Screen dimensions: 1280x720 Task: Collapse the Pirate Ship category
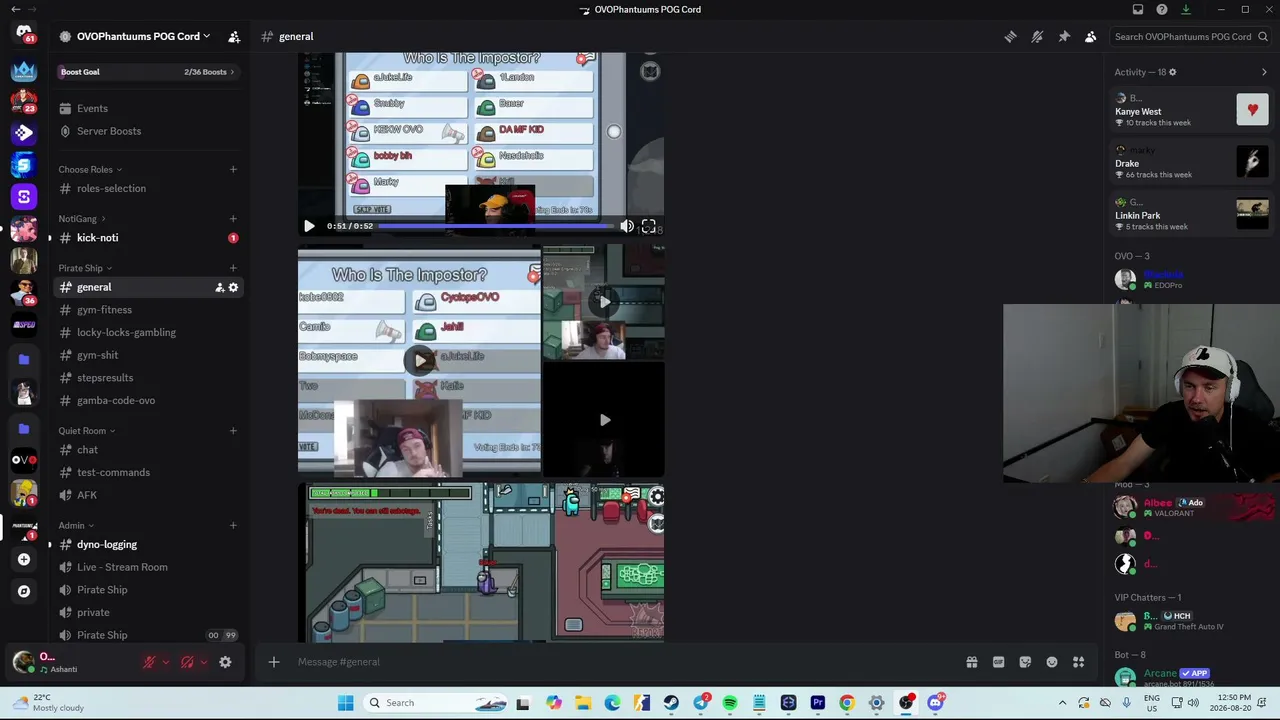(x=85, y=268)
